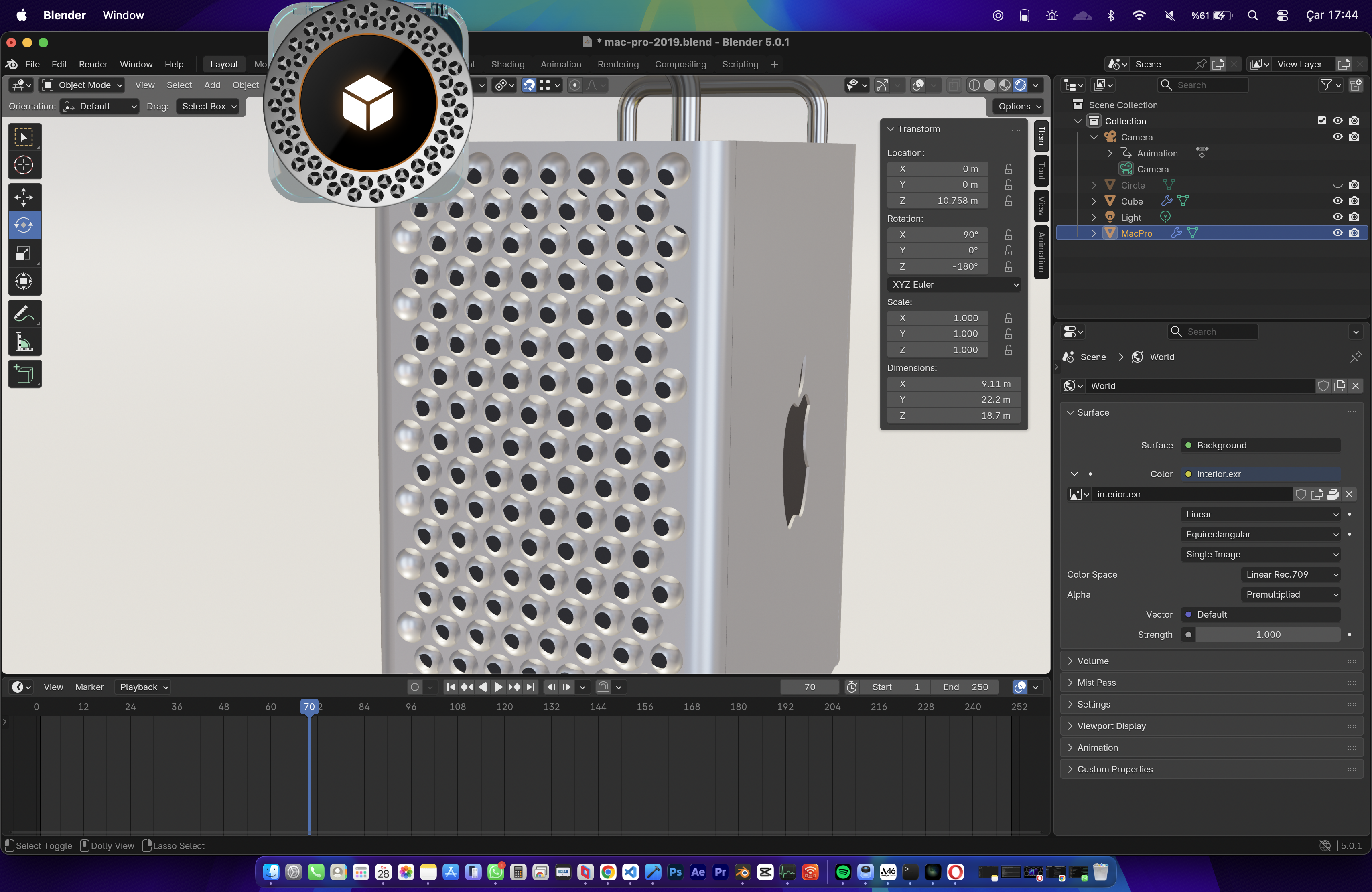Image resolution: width=1372 pixels, height=892 pixels.
Task: Select the Move tool in the toolbar
Action: tap(24, 197)
